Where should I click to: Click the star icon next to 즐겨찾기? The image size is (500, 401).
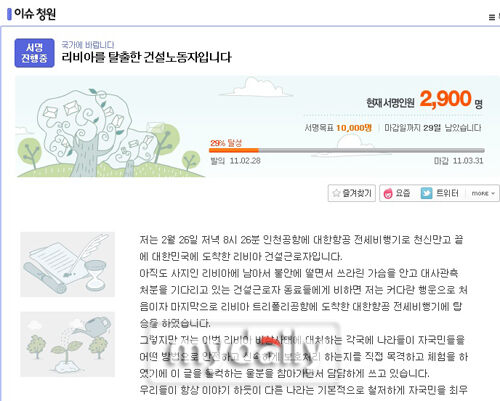coord(336,193)
